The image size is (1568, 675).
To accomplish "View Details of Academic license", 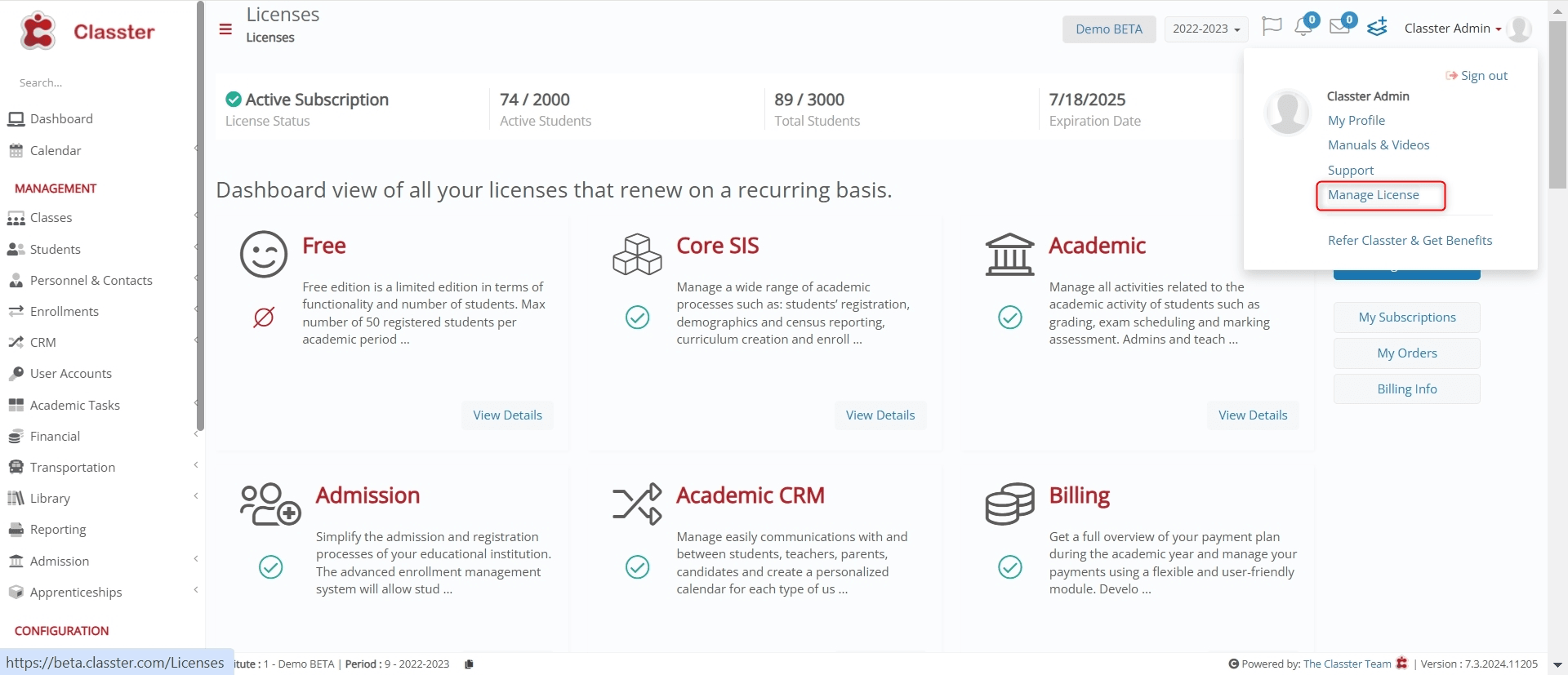I will click(1253, 415).
